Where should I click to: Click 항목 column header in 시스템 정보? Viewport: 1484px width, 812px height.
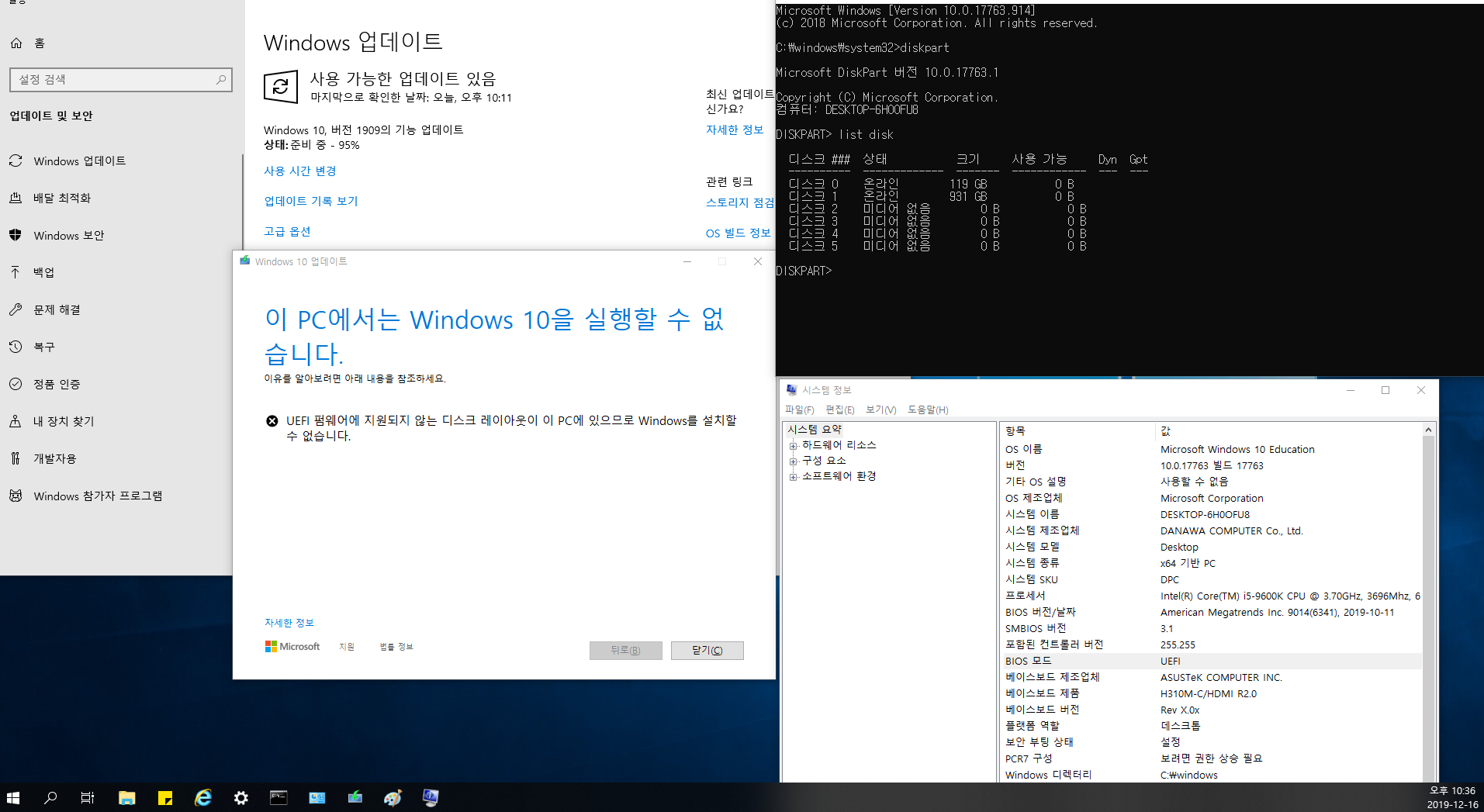(x=1078, y=431)
